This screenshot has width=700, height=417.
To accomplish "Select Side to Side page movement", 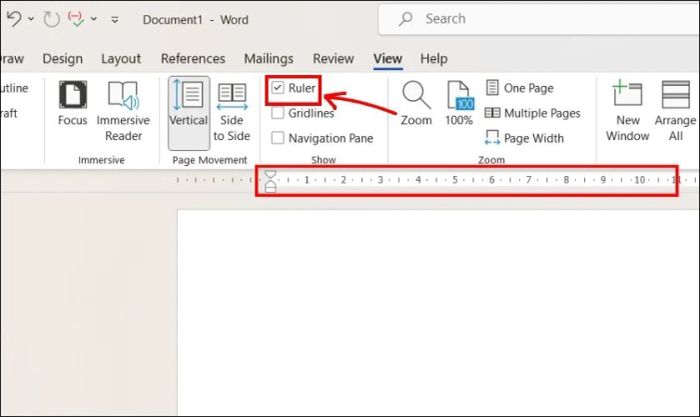I will point(231,112).
